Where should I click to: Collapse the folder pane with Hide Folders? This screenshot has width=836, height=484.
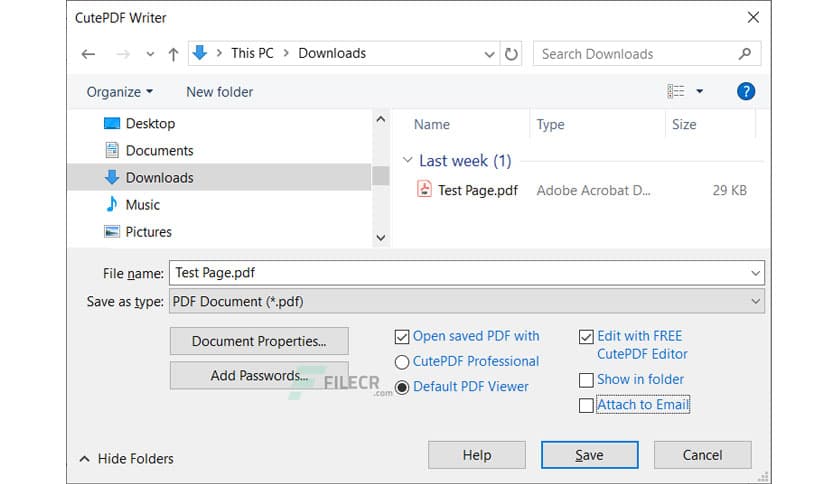click(x=126, y=458)
